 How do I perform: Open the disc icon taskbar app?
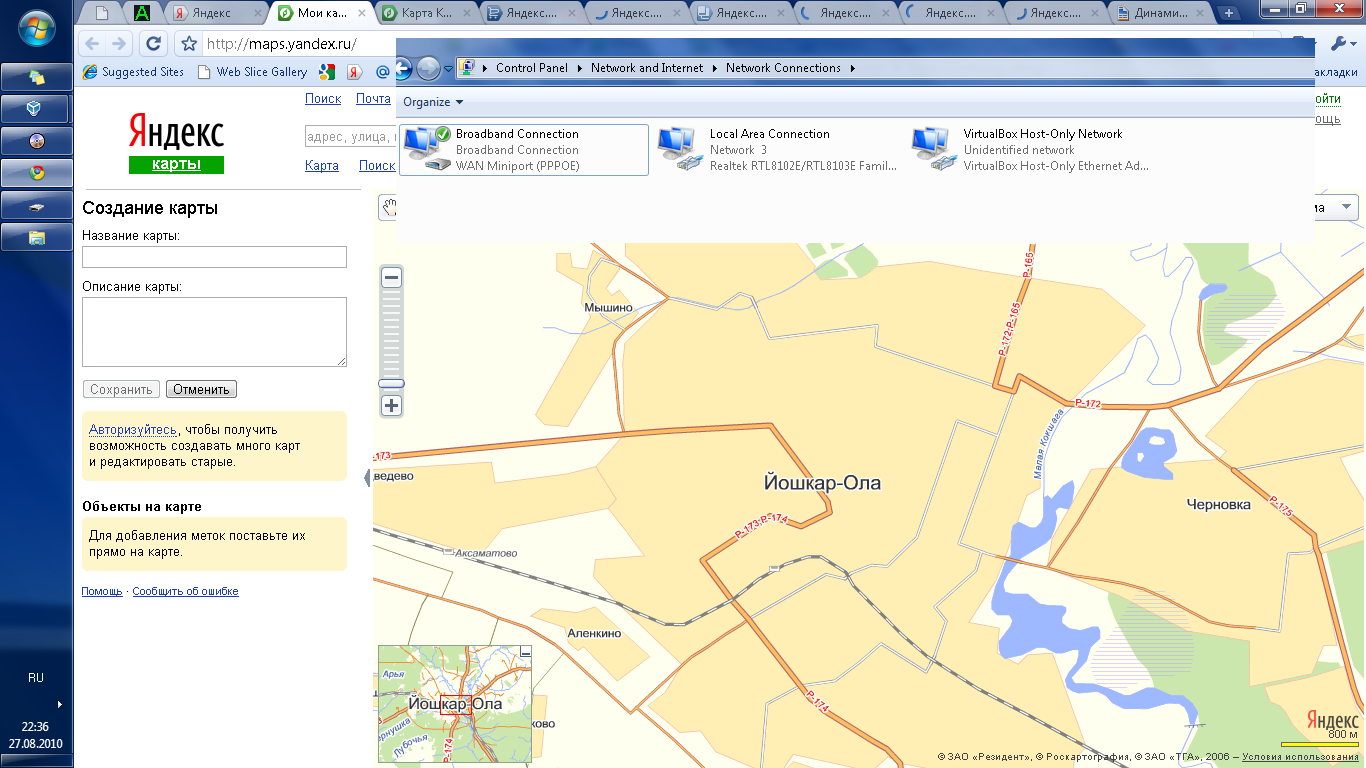37,140
